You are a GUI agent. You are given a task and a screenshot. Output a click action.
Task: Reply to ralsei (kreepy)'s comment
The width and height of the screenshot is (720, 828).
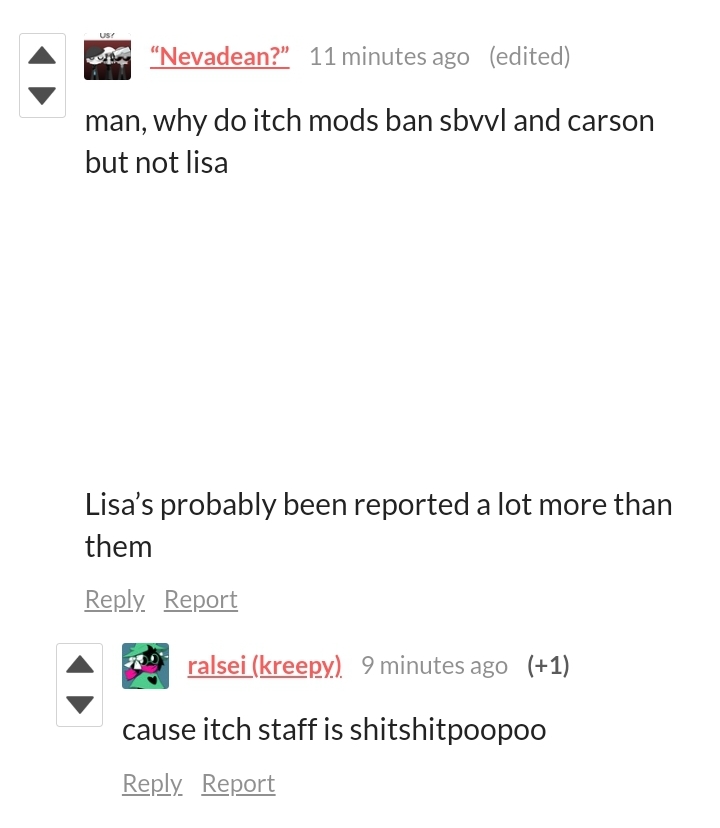point(152,784)
